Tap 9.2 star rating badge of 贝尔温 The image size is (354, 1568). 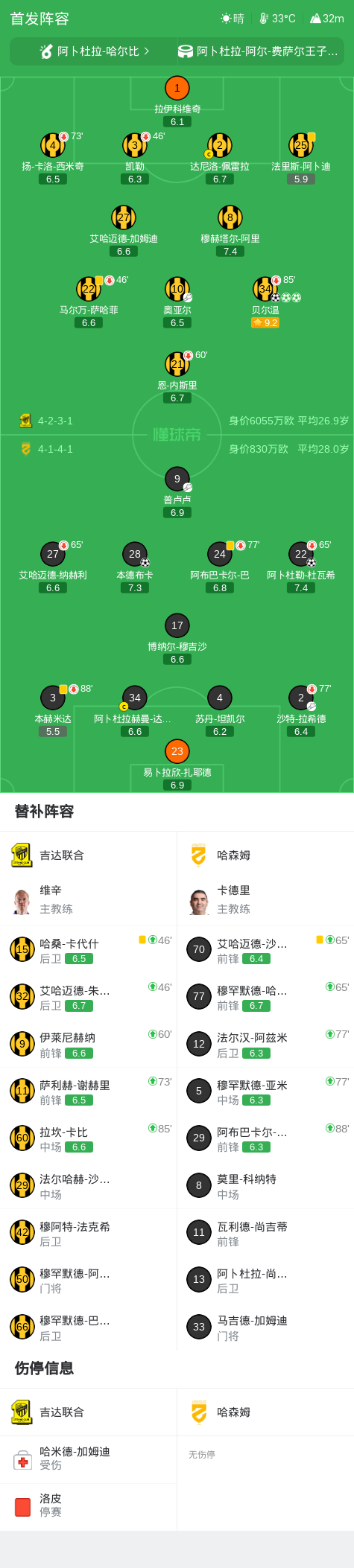[x=265, y=322]
